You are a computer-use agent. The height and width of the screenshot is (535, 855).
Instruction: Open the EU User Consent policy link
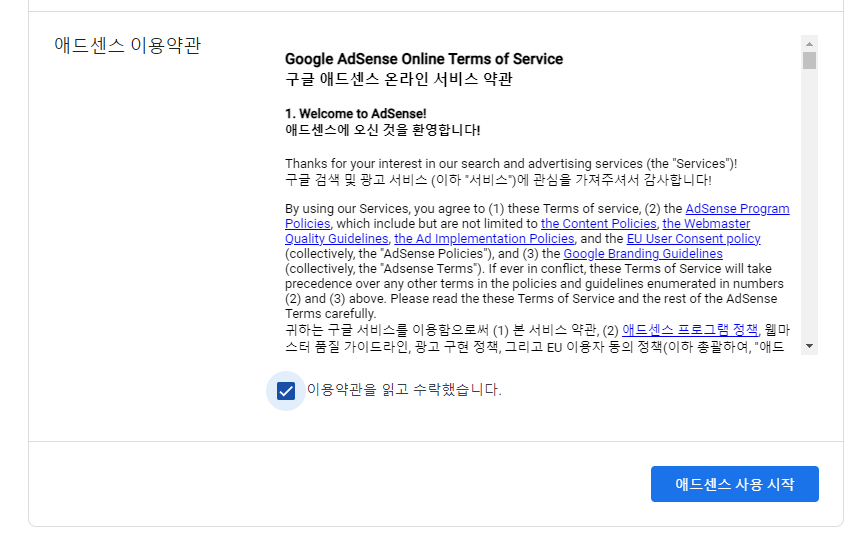[694, 239]
